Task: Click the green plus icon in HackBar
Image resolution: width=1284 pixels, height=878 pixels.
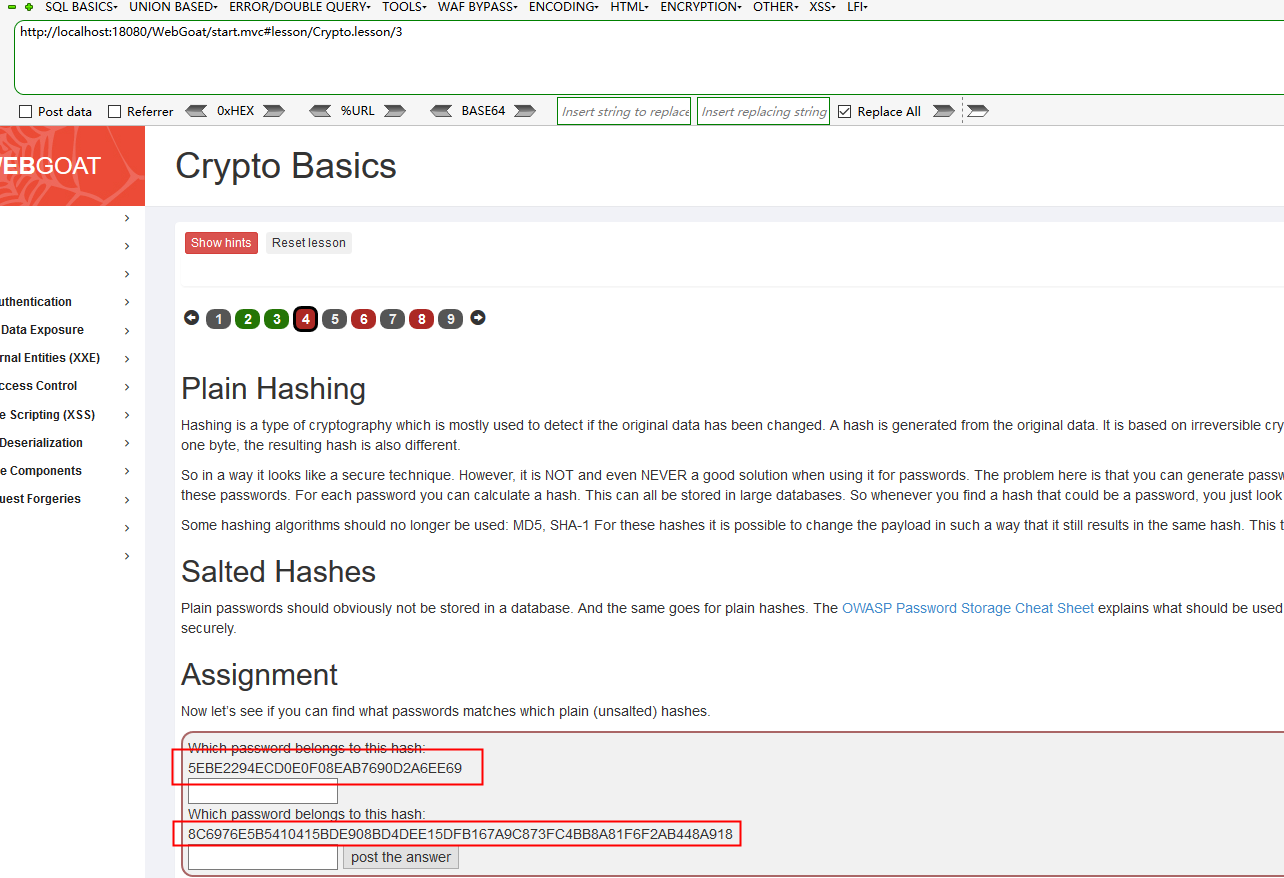Action: tap(29, 7)
